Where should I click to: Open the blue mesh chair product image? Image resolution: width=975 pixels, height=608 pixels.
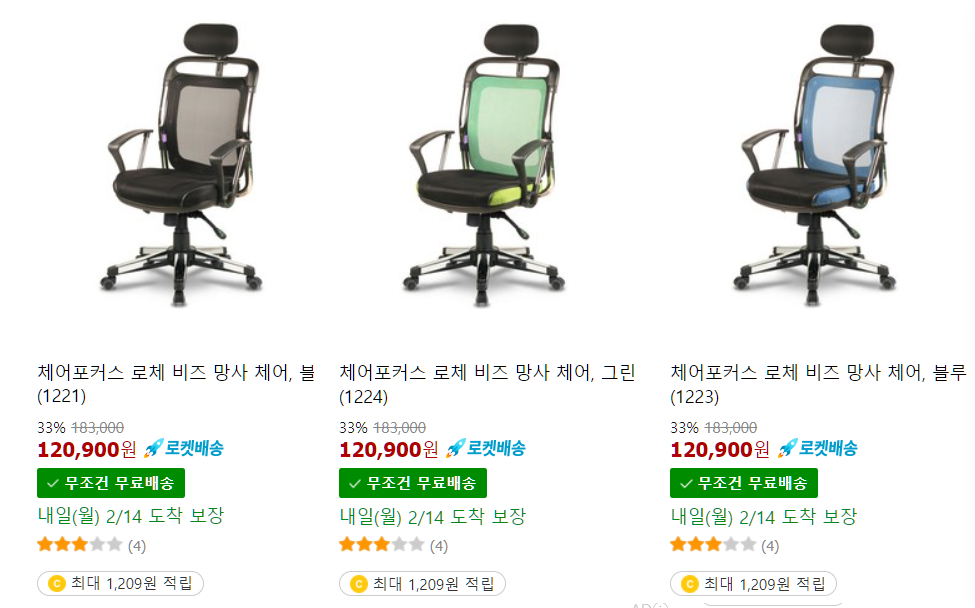point(815,165)
